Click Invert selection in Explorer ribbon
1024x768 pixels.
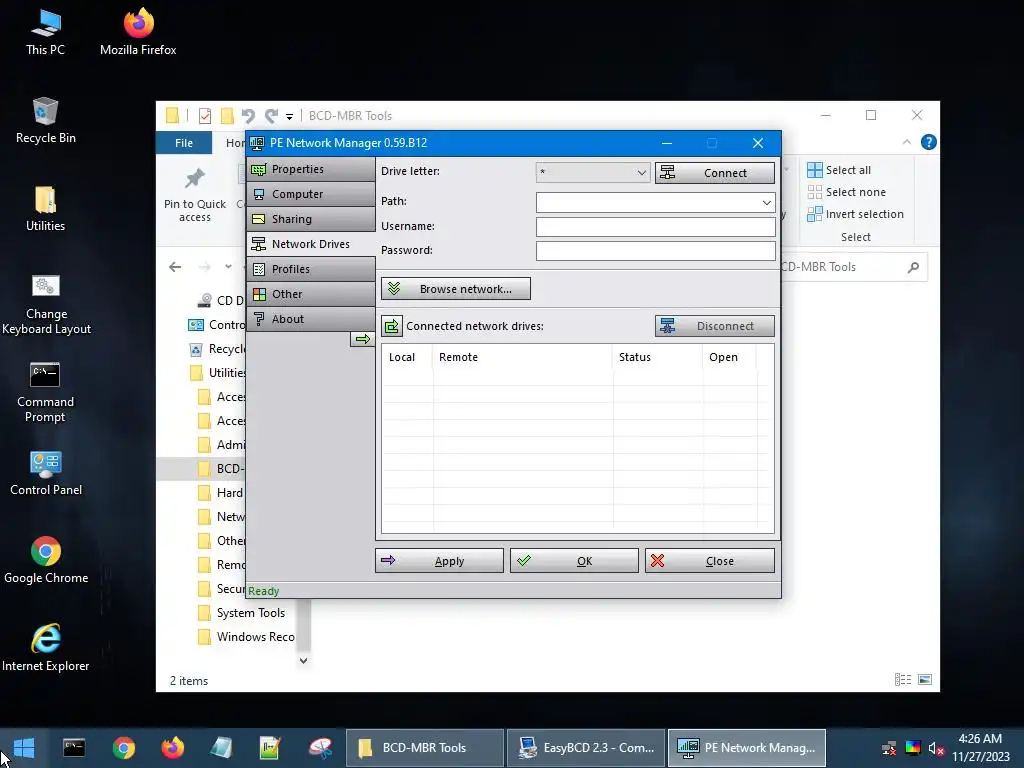tap(856, 214)
